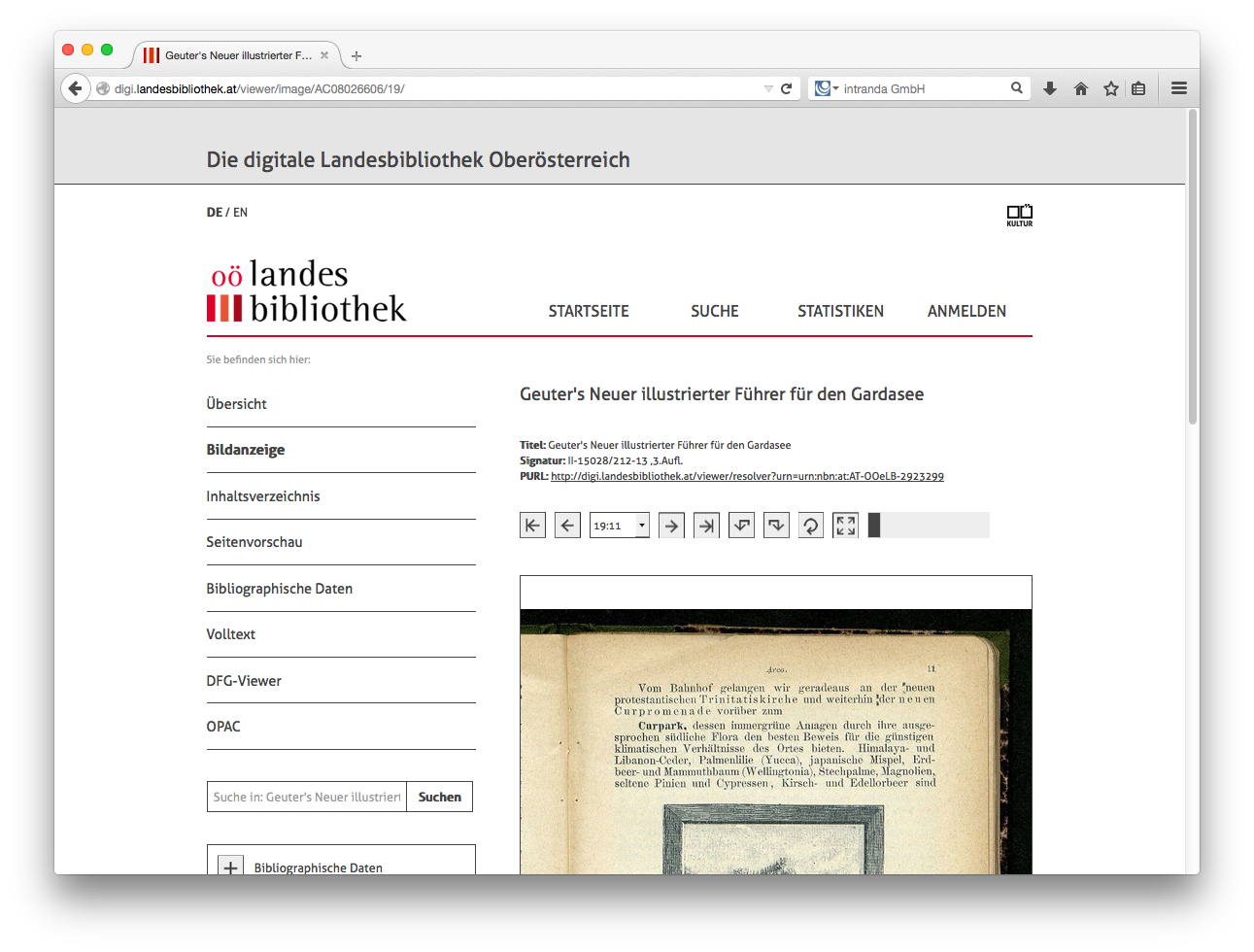
Task: Go to the previous page
Action: coord(567,526)
